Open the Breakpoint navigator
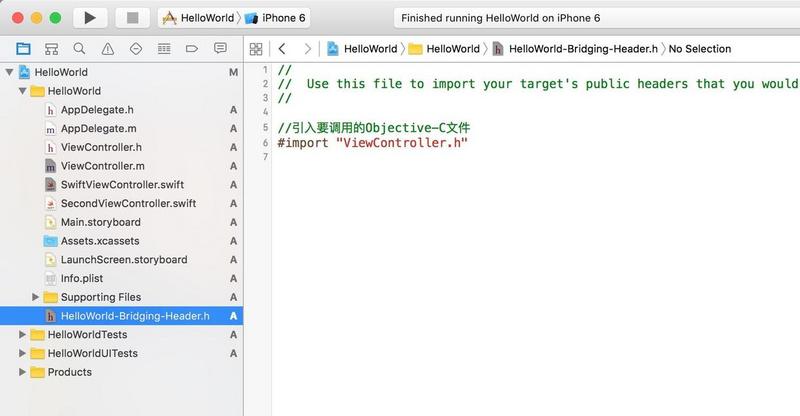This screenshot has height=416, width=800. pos(192,48)
